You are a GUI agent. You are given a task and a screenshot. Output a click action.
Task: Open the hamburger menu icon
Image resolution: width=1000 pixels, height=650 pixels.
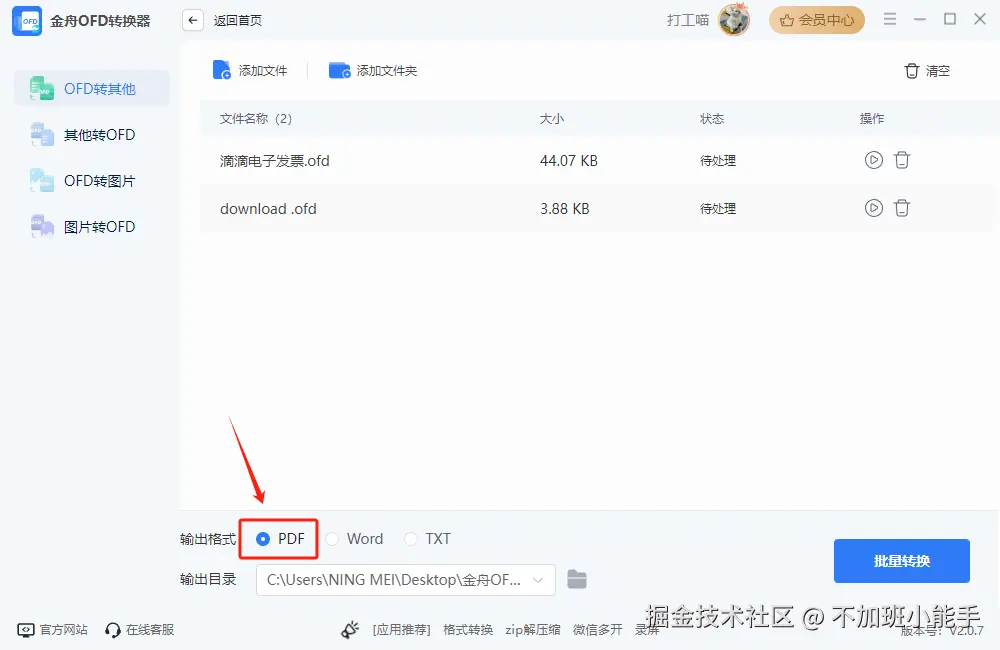(x=890, y=19)
